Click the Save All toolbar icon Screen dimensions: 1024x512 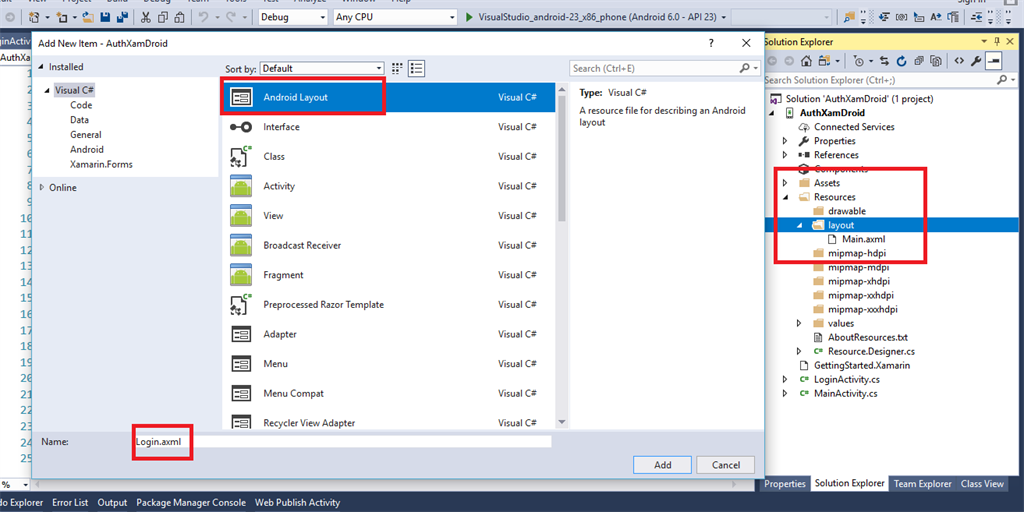(120, 17)
